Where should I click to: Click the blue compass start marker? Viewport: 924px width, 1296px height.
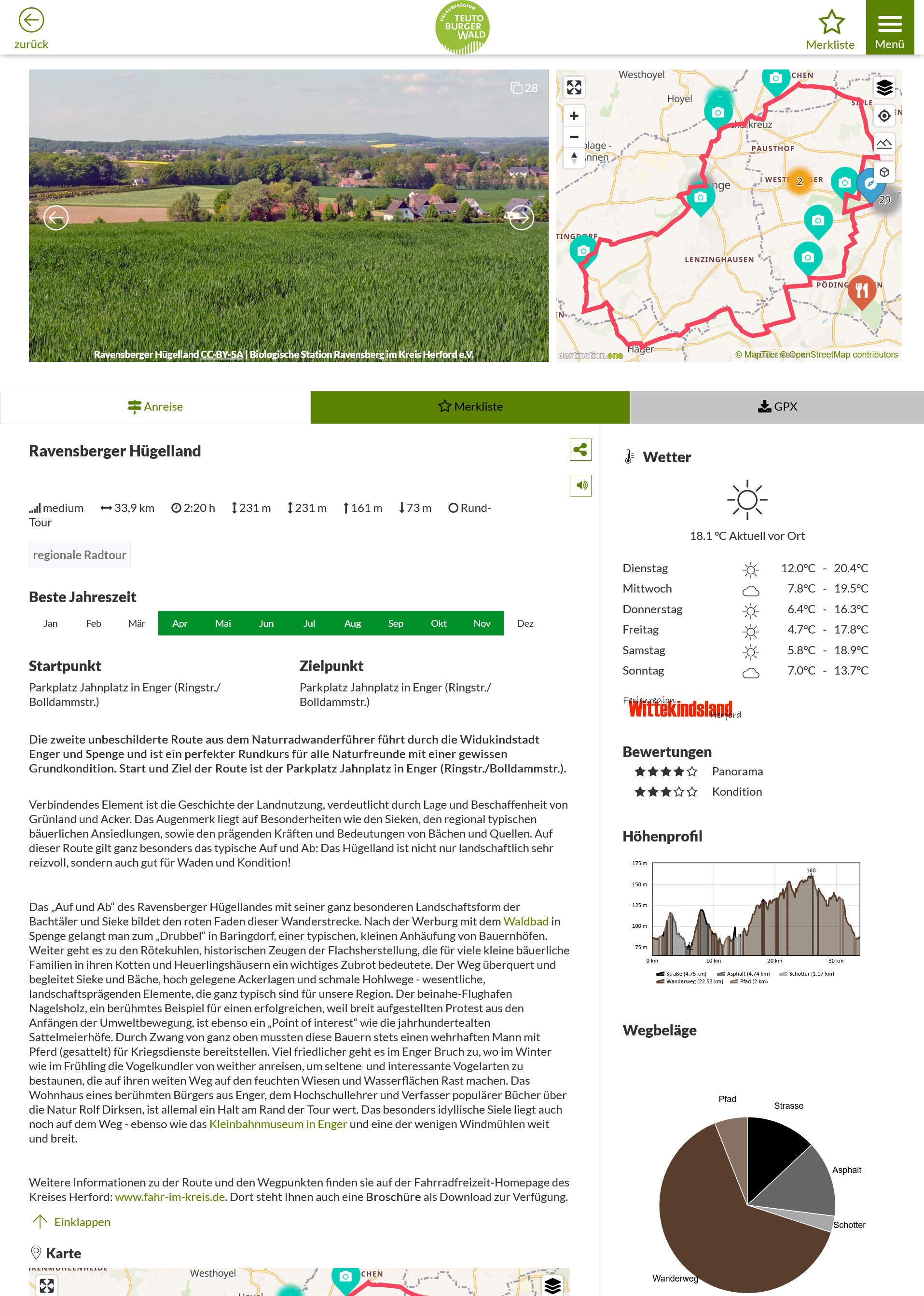tap(870, 184)
